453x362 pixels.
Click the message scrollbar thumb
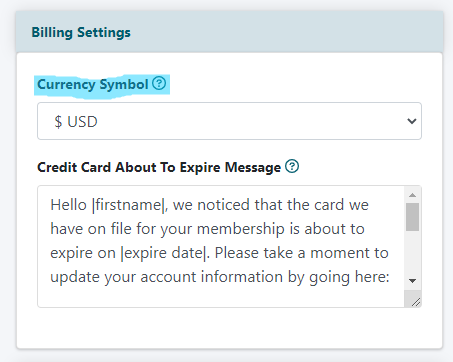(x=413, y=217)
